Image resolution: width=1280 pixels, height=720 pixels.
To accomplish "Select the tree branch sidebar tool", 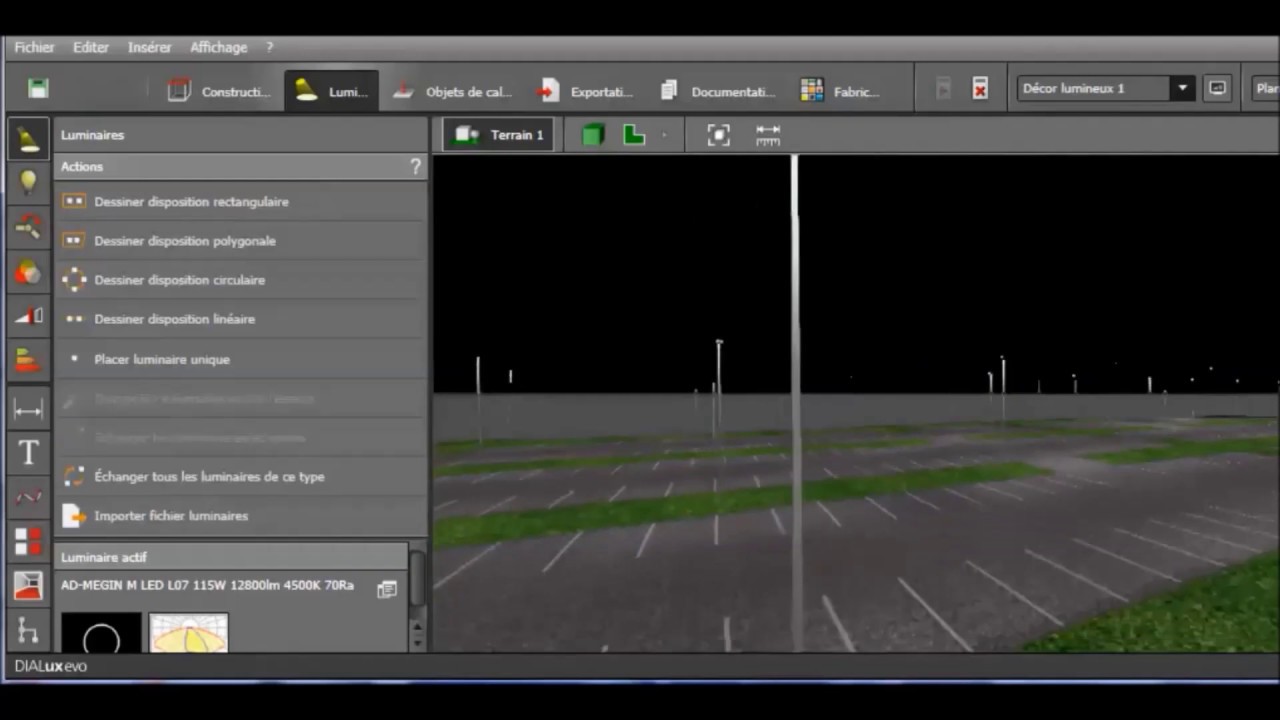I will 28,630.
